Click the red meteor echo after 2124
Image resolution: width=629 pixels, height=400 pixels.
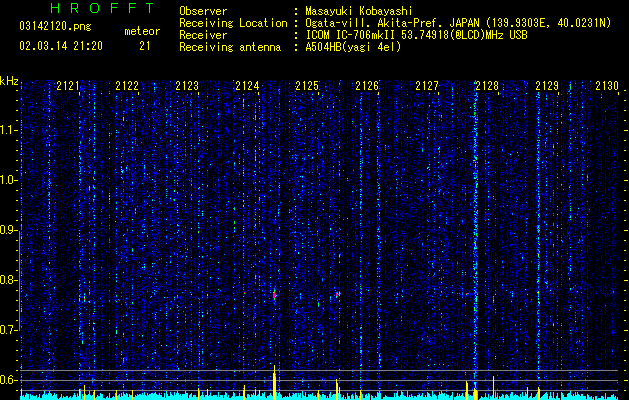coord(274,296)
